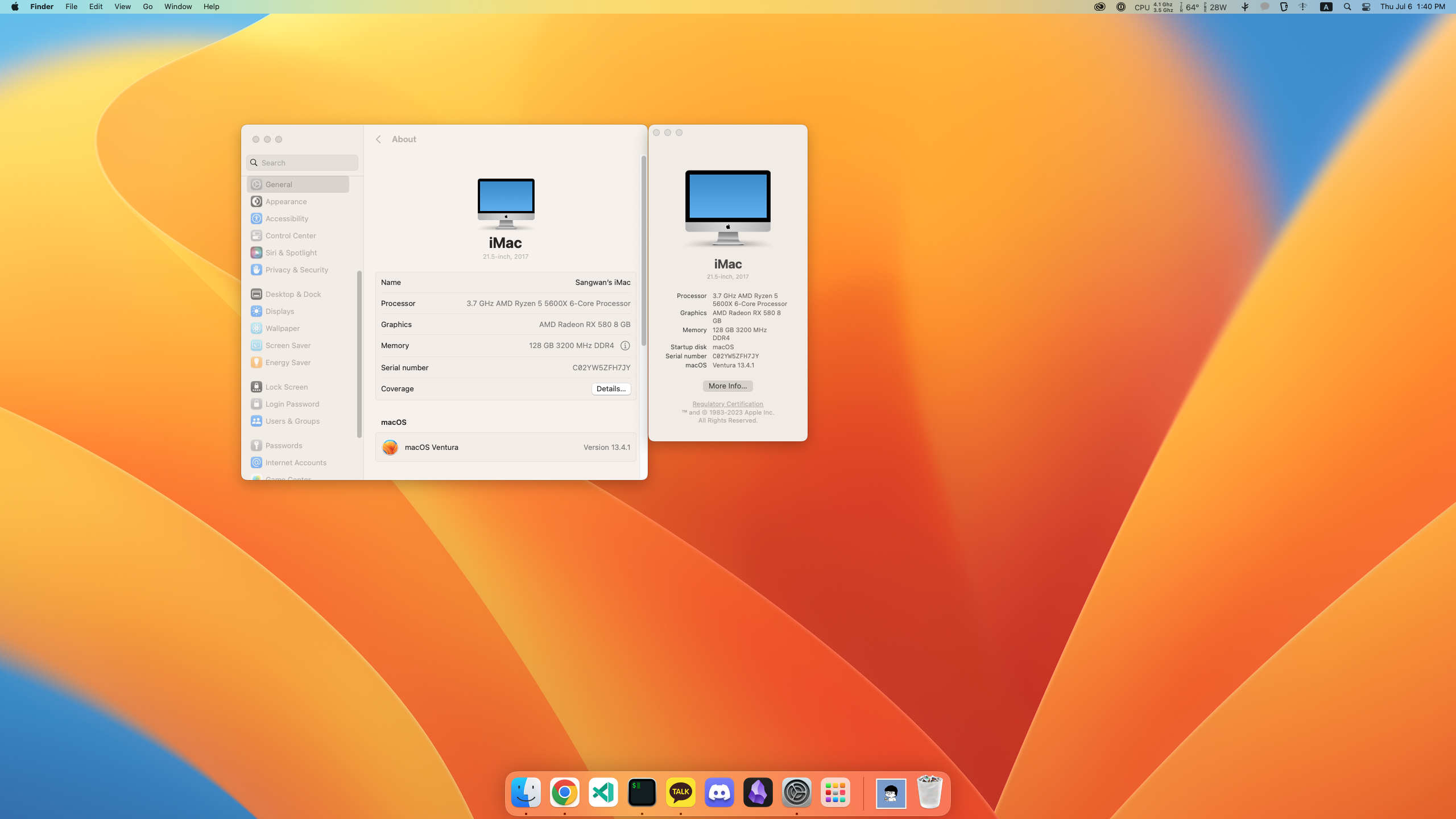The width and height of the screenshot is (1456, 819).
Task: Open the Edit menu
Action: 96,7
